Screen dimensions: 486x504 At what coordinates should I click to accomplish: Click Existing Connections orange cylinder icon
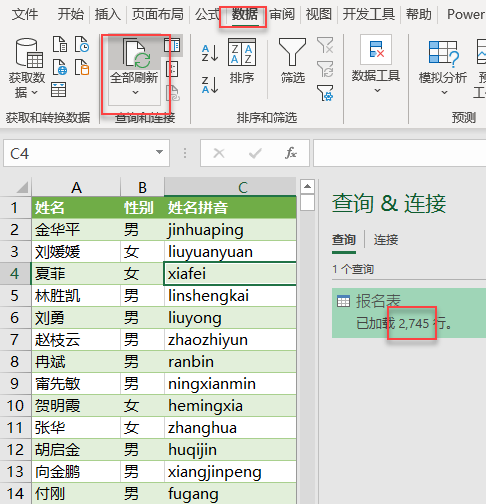(82, 67)
